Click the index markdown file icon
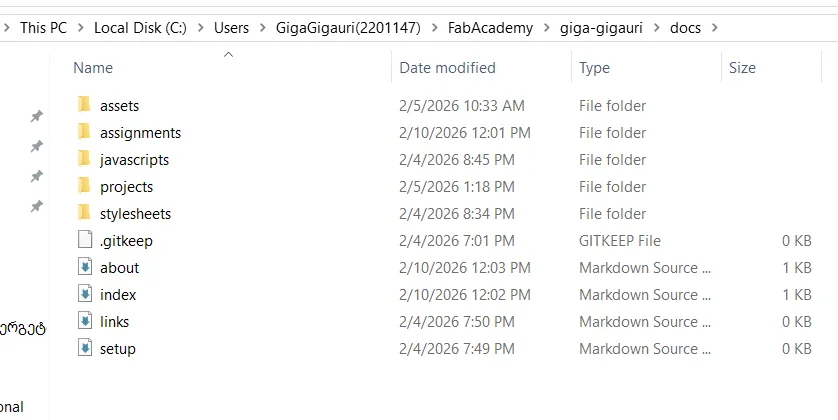 [84, 294]
